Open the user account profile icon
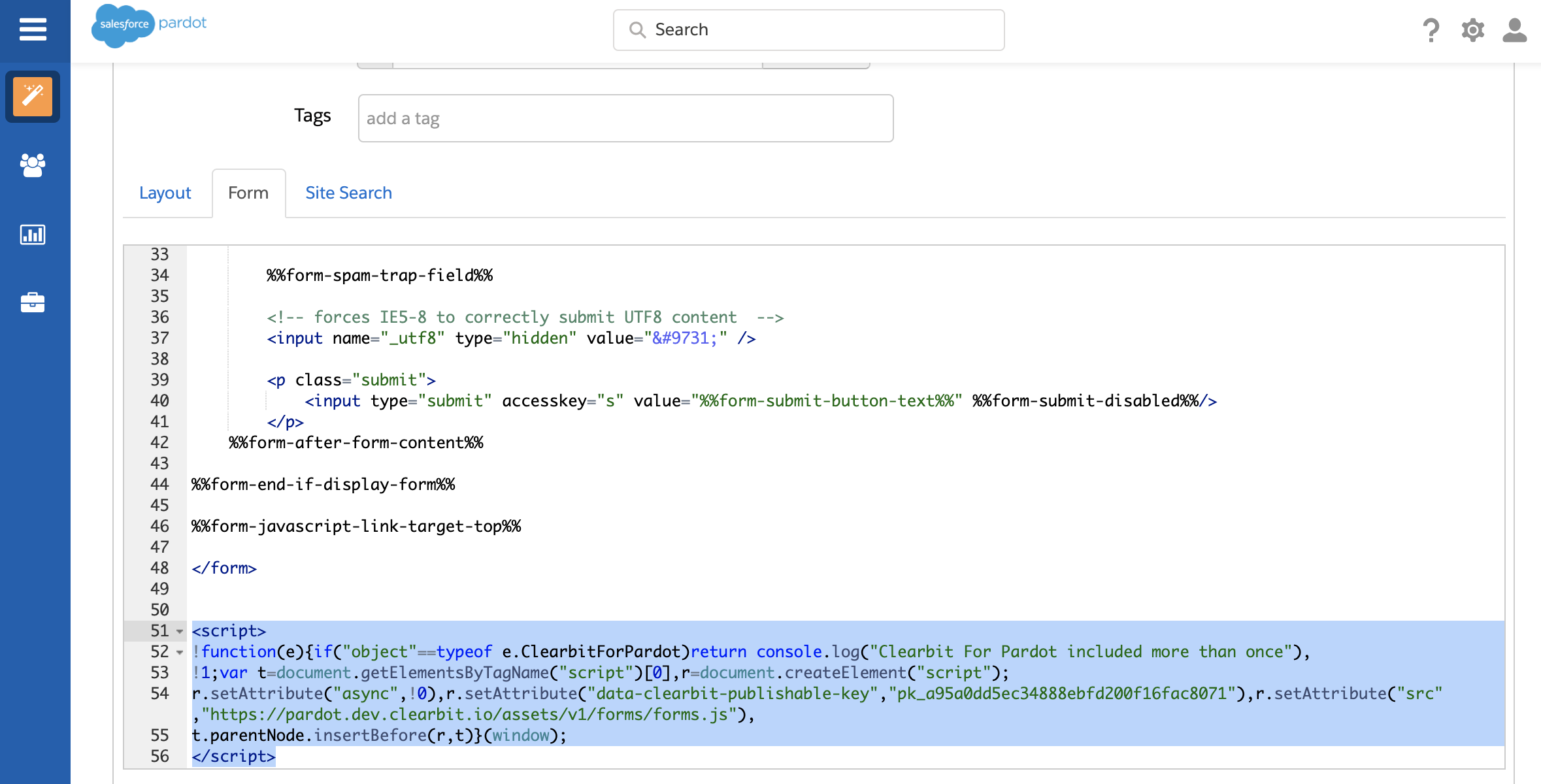The height and width of the screenshot is (784, 1541). coord(1514,30)
